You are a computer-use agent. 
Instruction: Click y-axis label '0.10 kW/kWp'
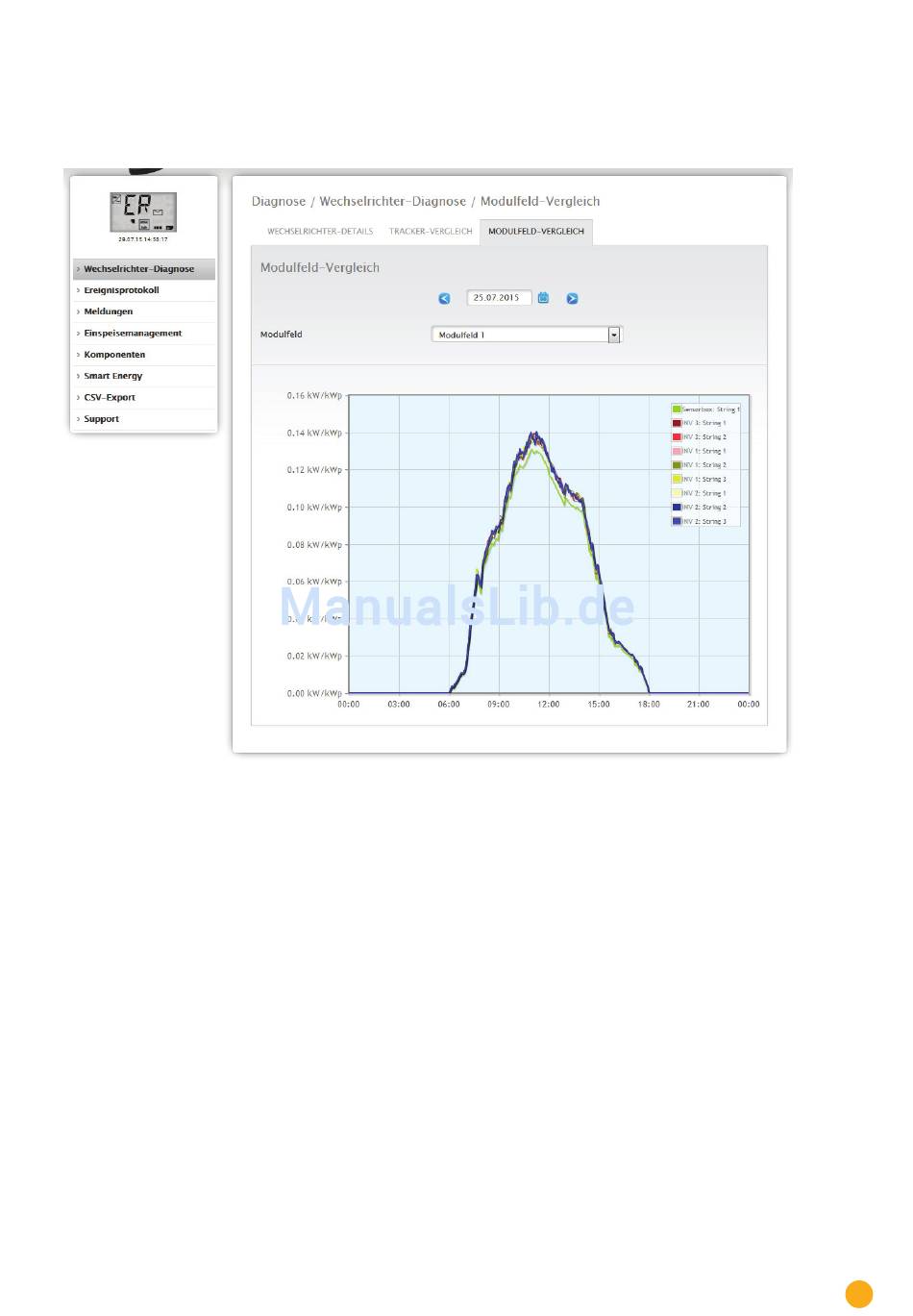coord(314,508)
